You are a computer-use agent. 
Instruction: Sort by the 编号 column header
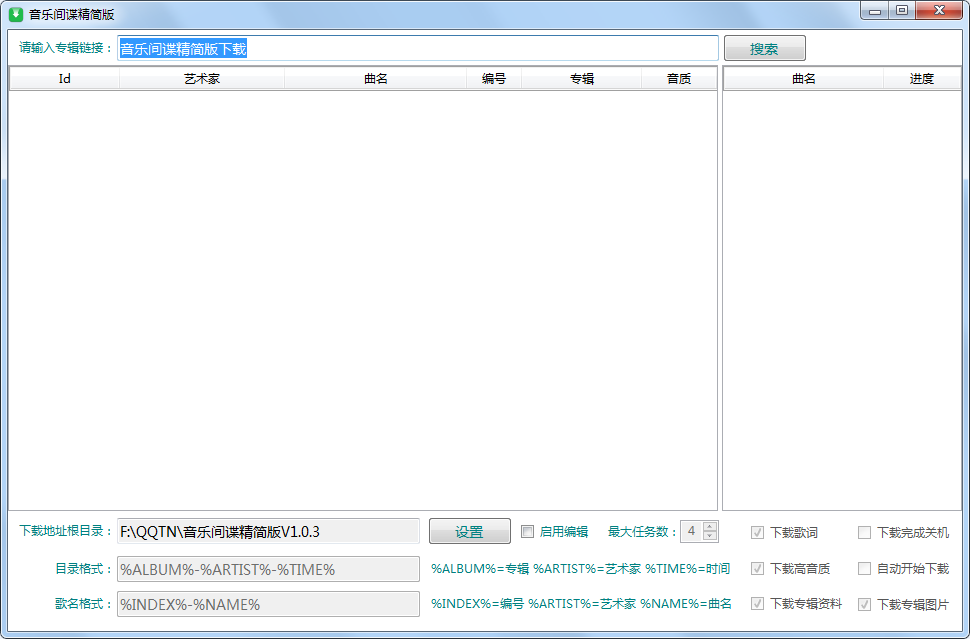tap(494, 79)
